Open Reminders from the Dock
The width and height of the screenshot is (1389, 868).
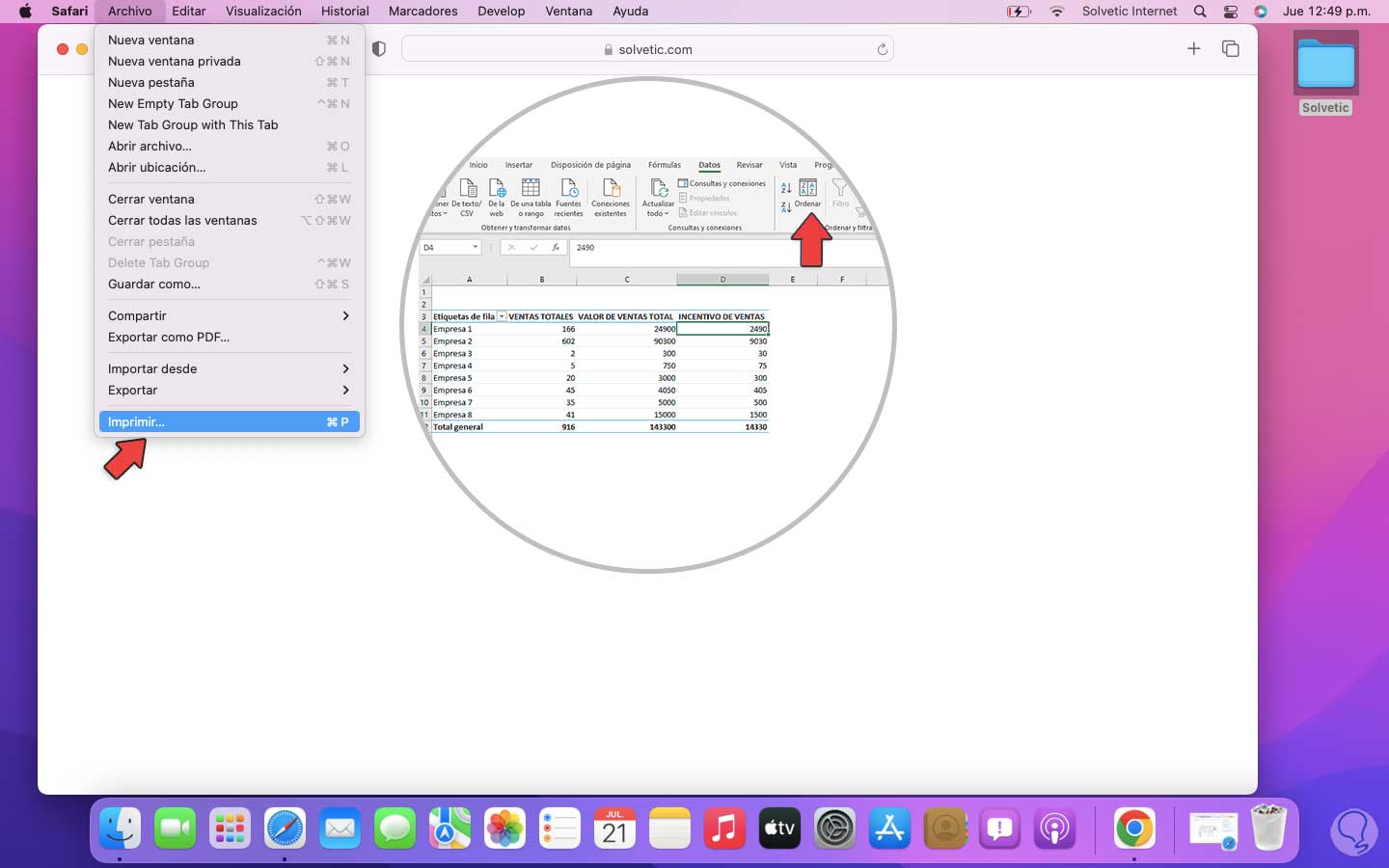[x=559, y=828]
